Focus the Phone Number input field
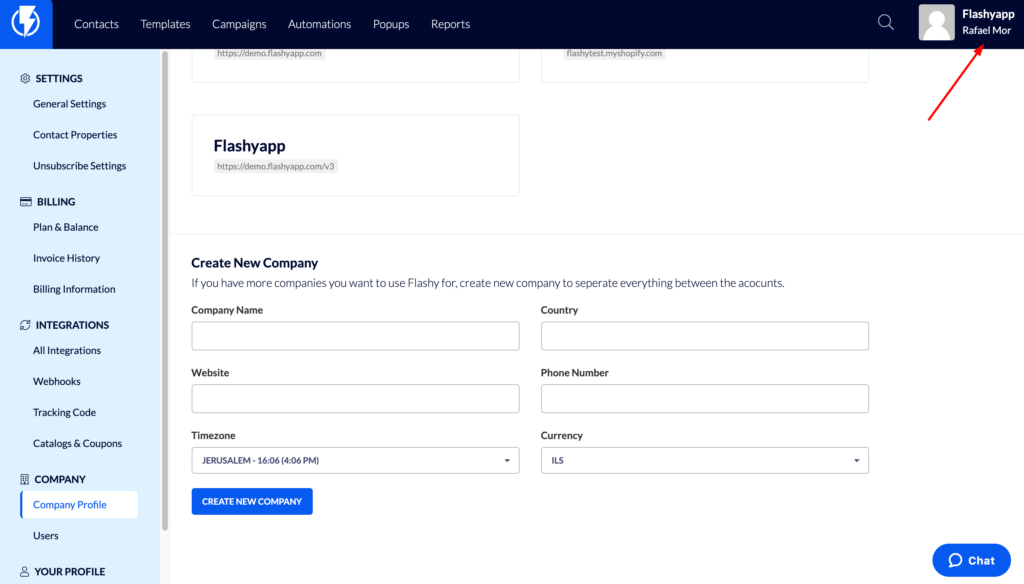 pyautogui.click(x=705, y=398)
